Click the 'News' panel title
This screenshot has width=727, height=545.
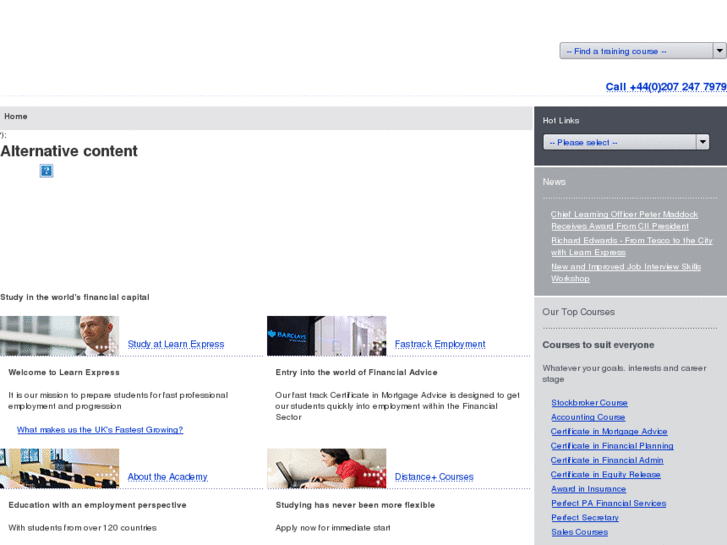pos(554,182)
